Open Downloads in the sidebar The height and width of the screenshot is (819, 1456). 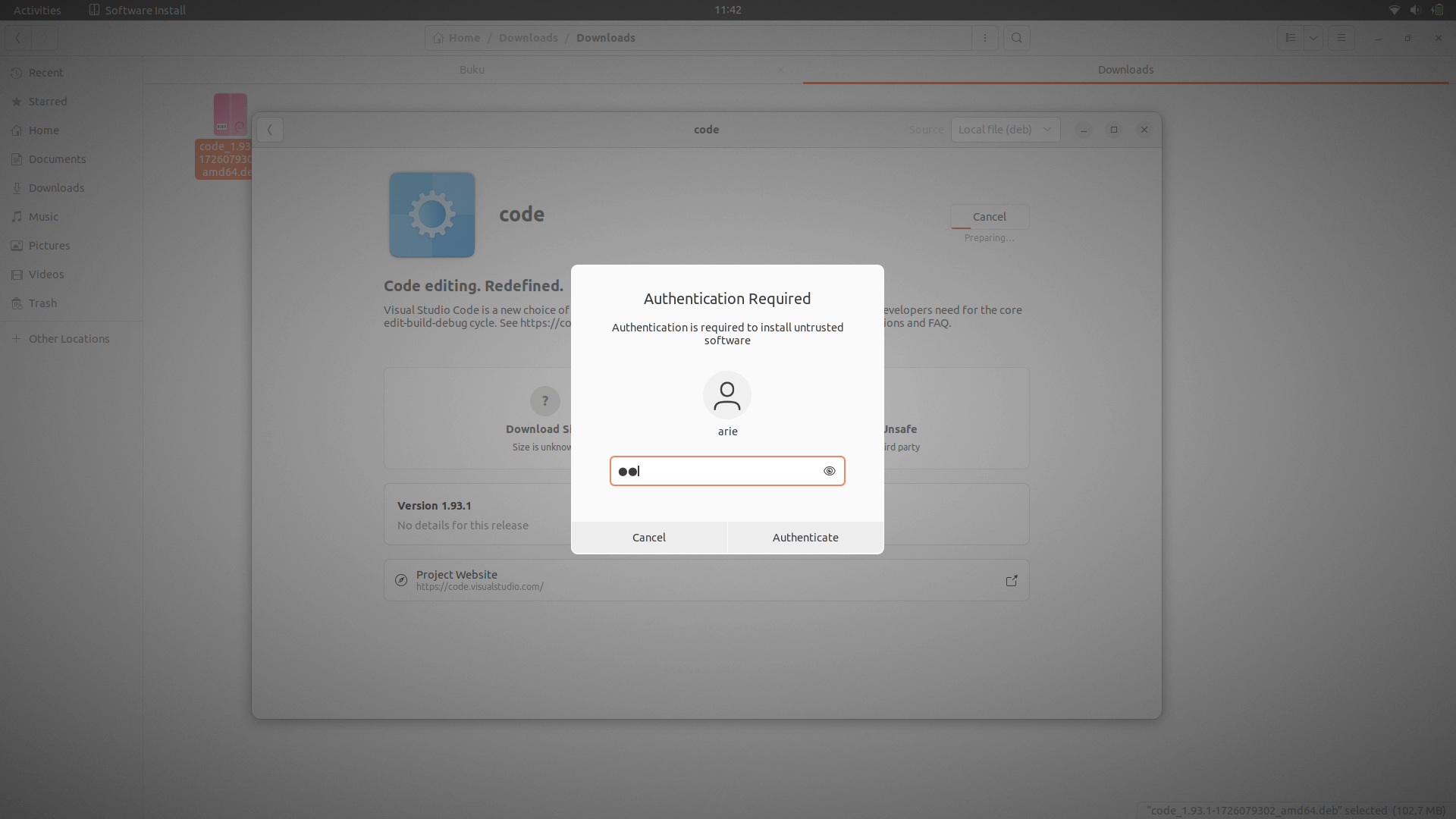coord(71,188)
